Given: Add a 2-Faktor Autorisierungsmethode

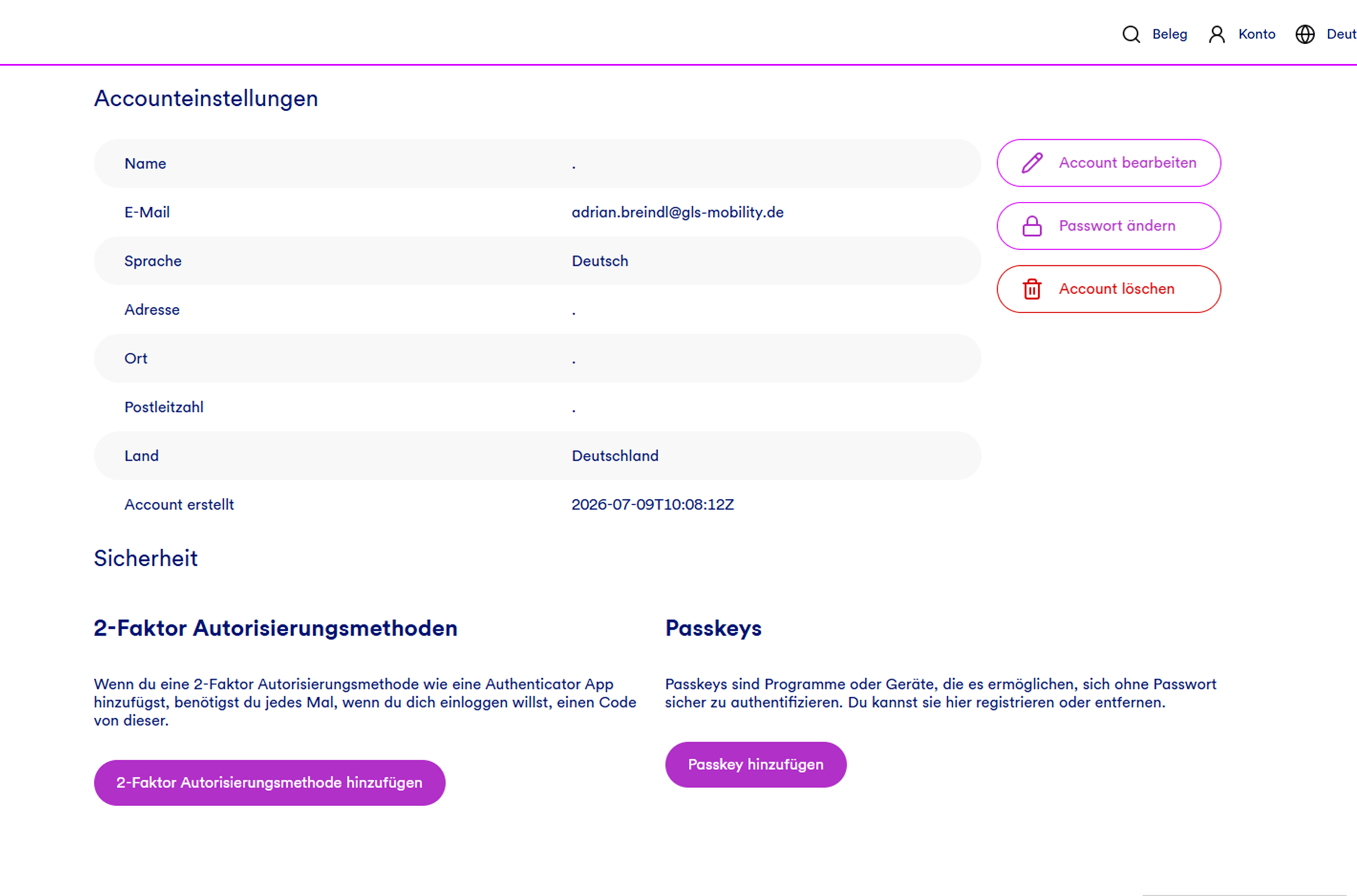Looking at the screenshot, I should pos(270,783).
